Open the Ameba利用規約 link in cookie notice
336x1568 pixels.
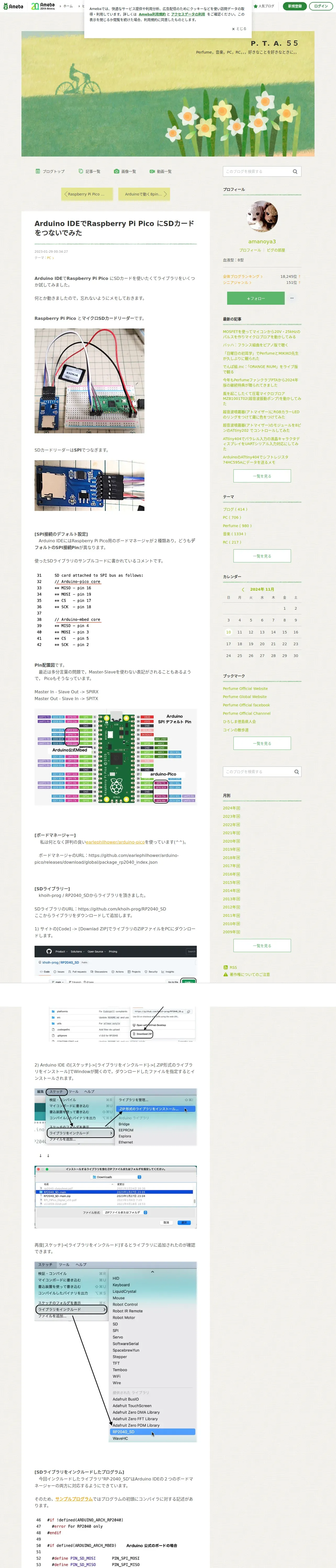152,14
